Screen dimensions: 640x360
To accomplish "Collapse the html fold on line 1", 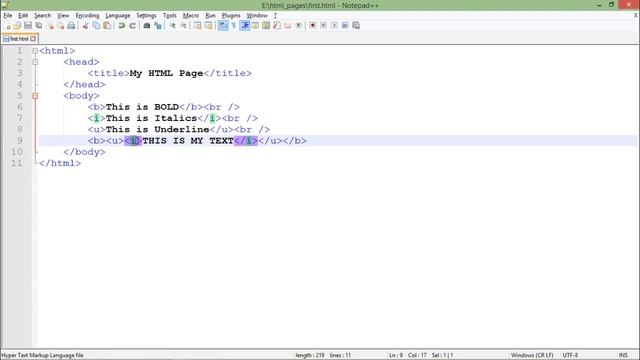I will pos(35,51).
